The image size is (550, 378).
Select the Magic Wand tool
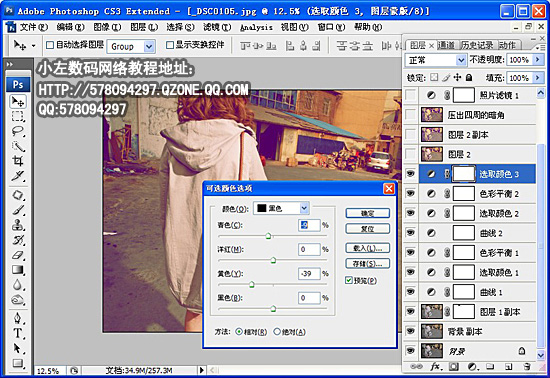pyautogui.click(x=18, y=146)
